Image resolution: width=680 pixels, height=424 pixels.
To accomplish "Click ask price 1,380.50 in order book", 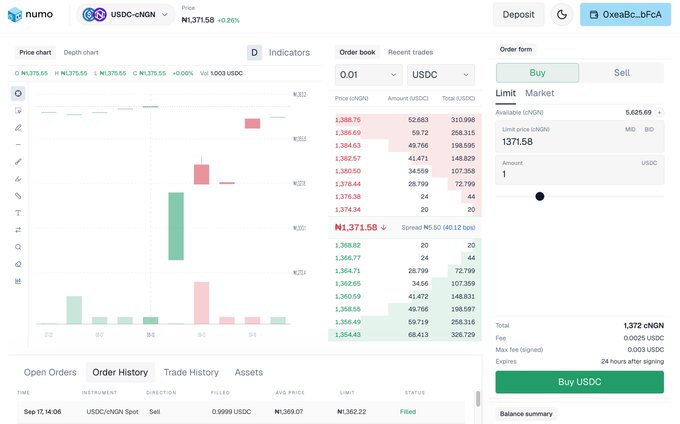I will pos(347,171).
